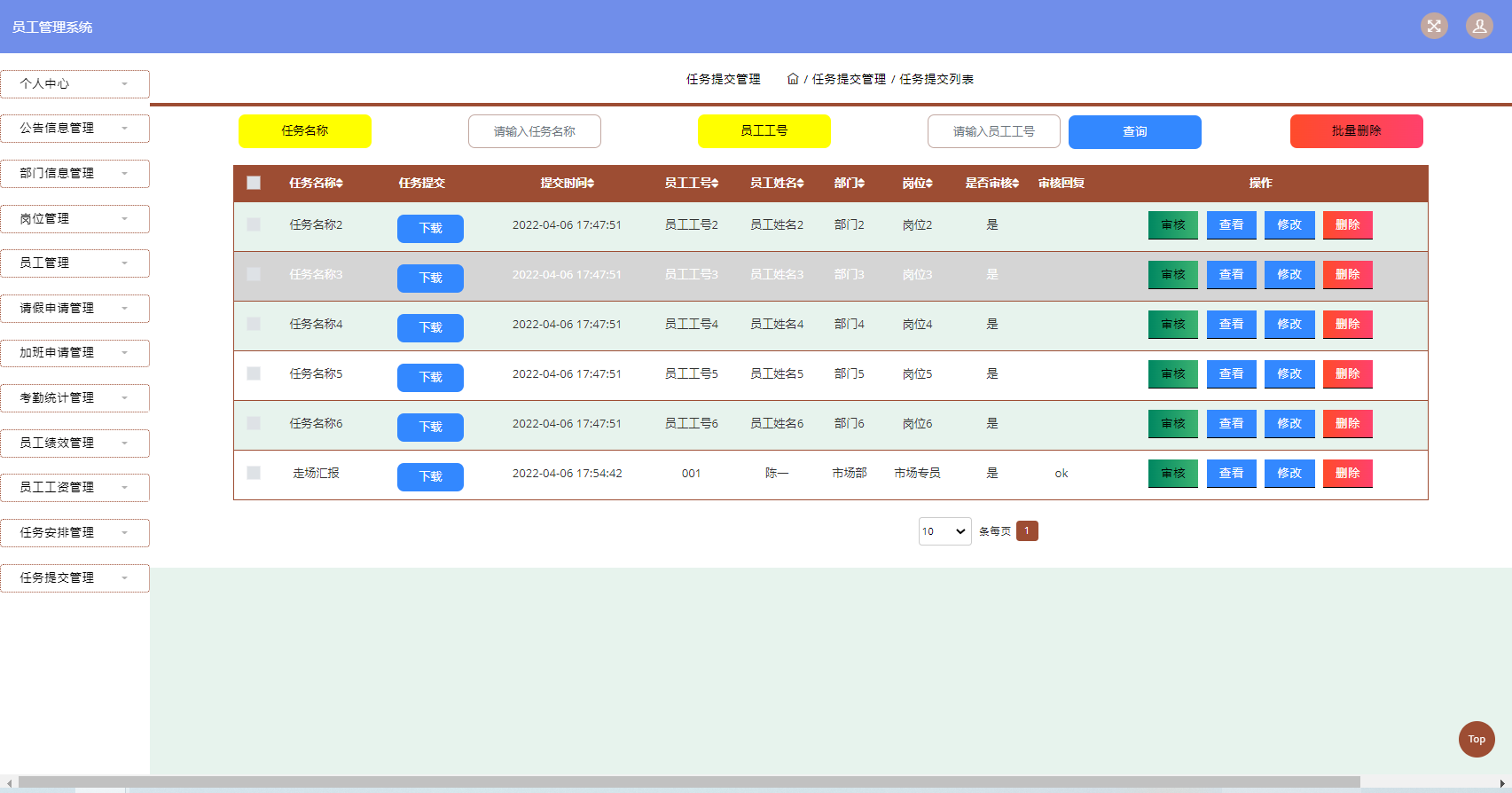1512x793 pixels.
Task: Open the user profile avatar icon
Action: click(1479, 26)
